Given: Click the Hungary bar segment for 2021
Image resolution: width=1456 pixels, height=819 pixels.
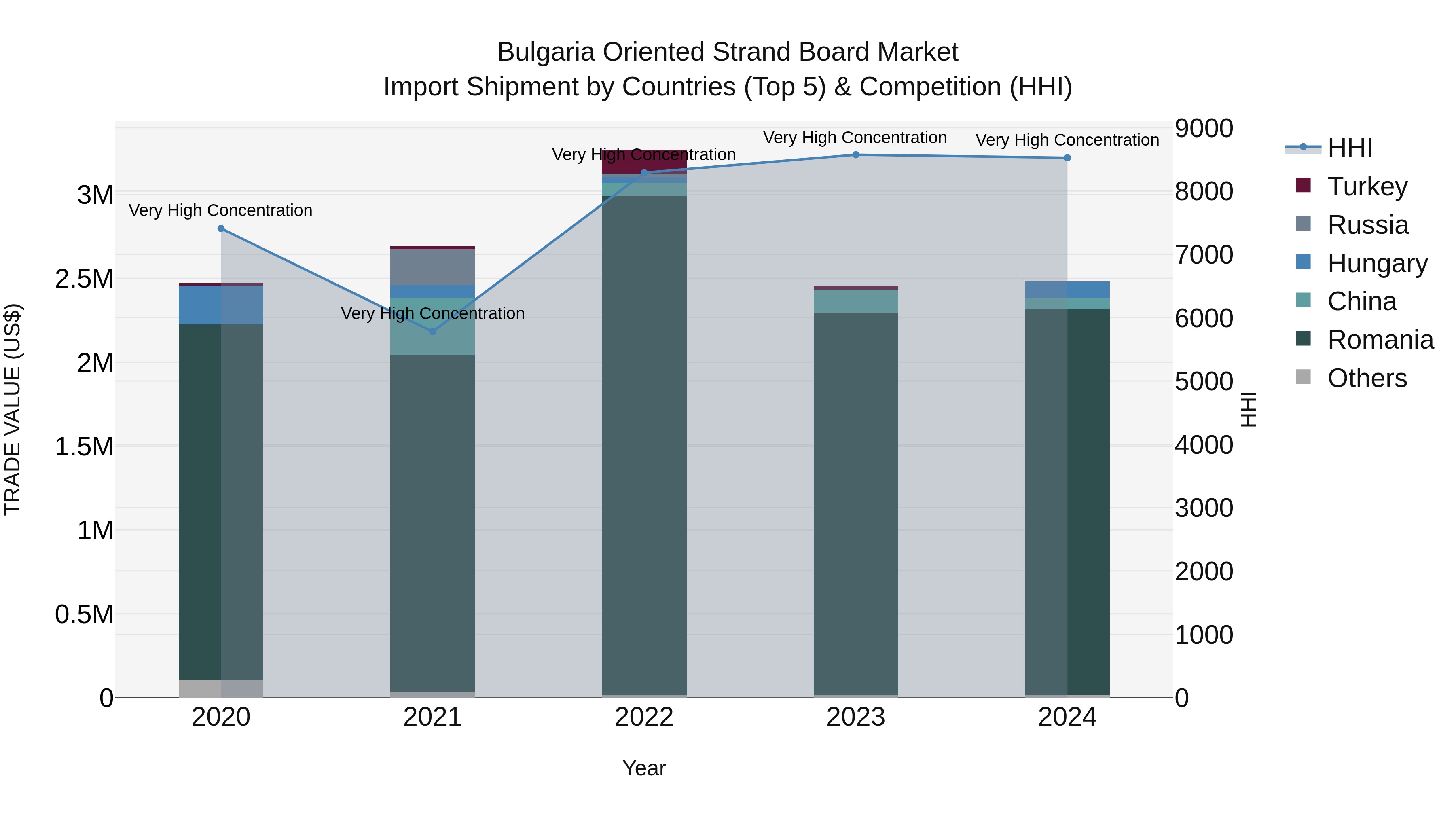Looking at the screenshot, I should [x=433, y=292].
